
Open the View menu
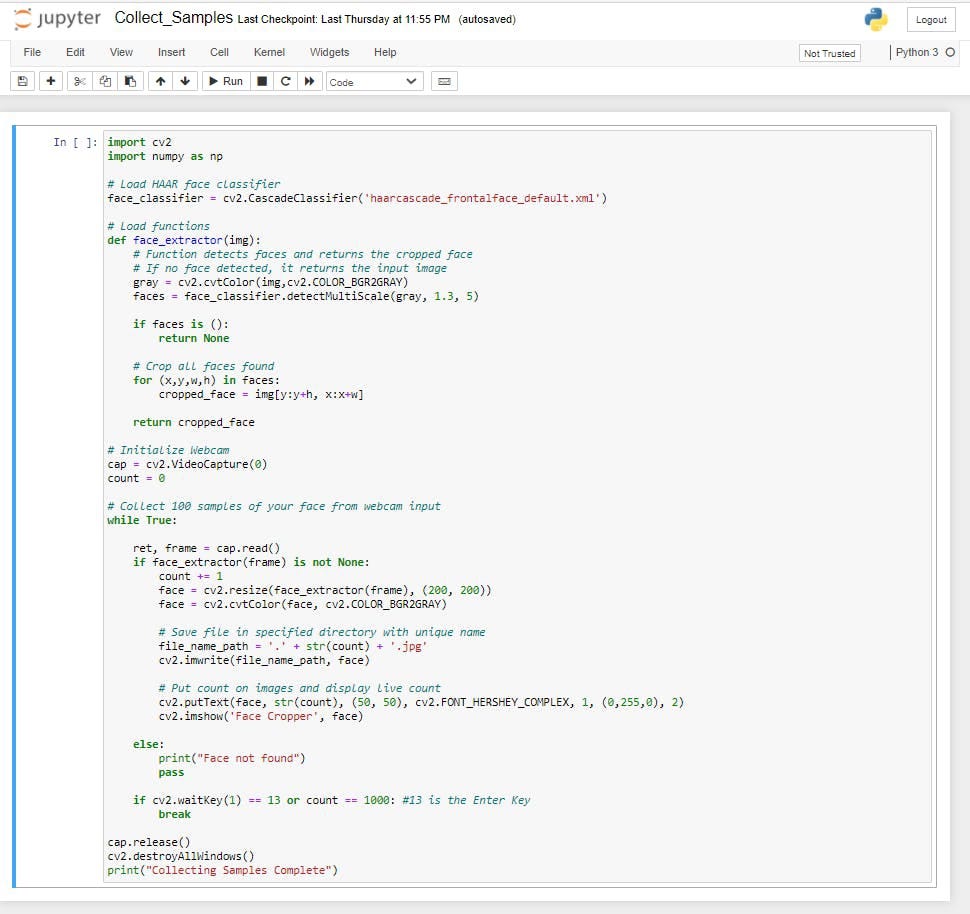pyautogui.click(x=121, y=52)
